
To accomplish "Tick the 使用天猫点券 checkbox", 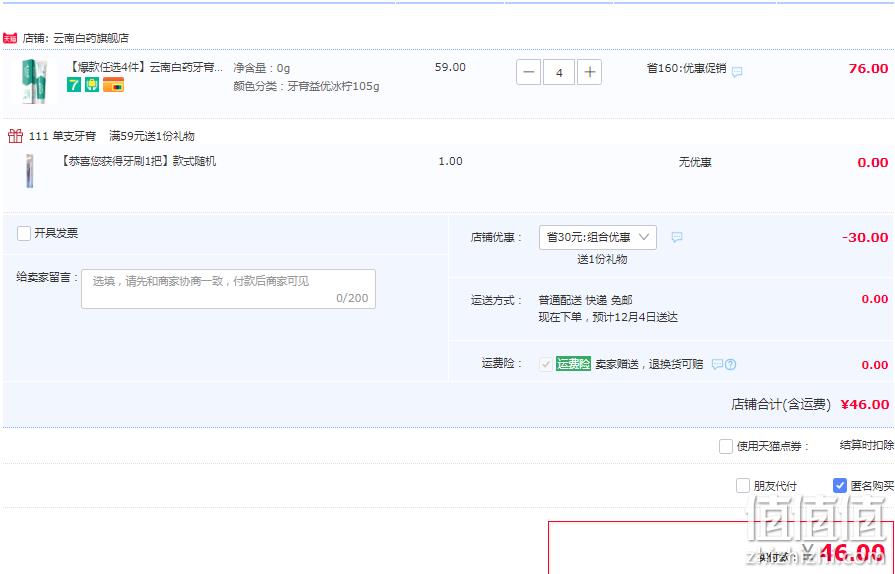I will click(725, 446).
